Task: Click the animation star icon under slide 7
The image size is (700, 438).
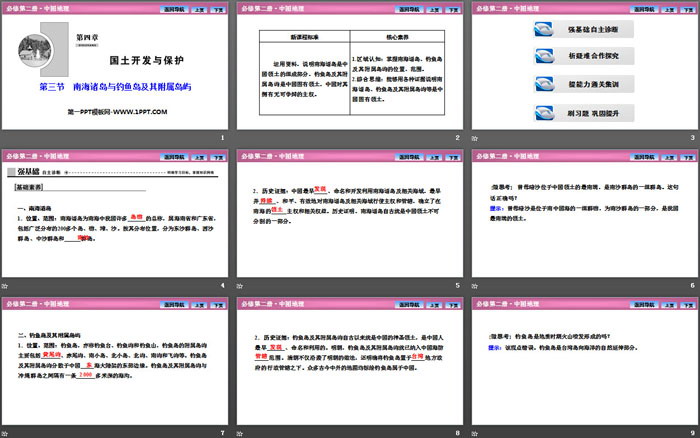Action: [x=4, y=433]
